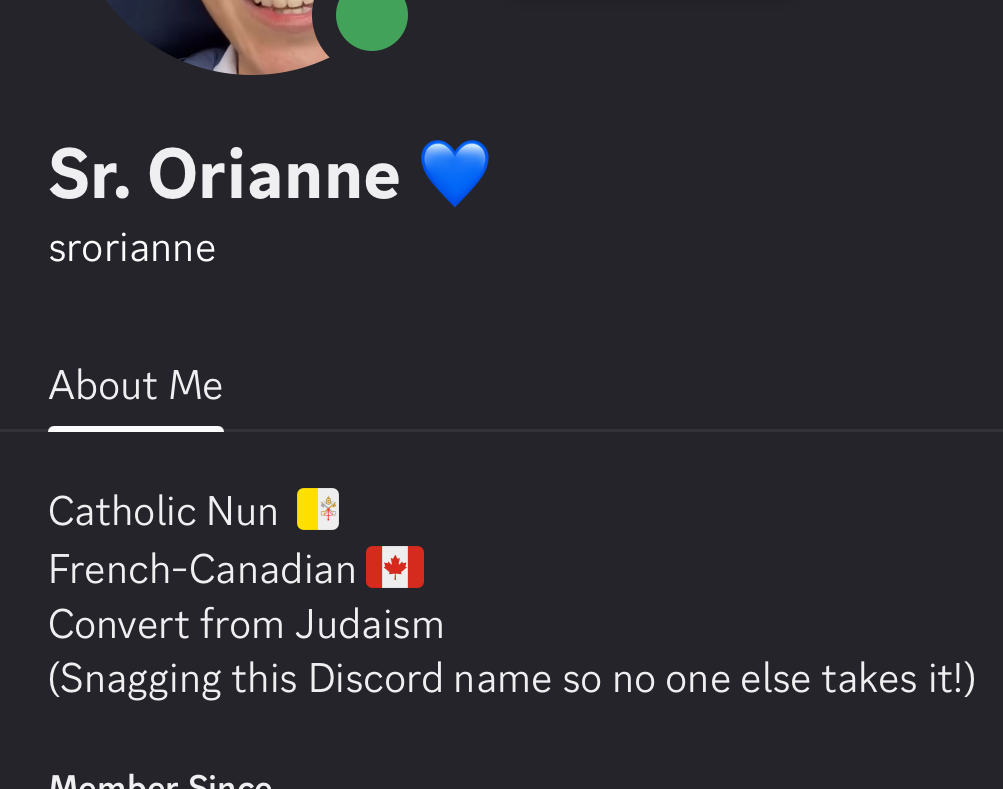
Task: Click the display name Sr. Orianne
Action: pos(225,174)
